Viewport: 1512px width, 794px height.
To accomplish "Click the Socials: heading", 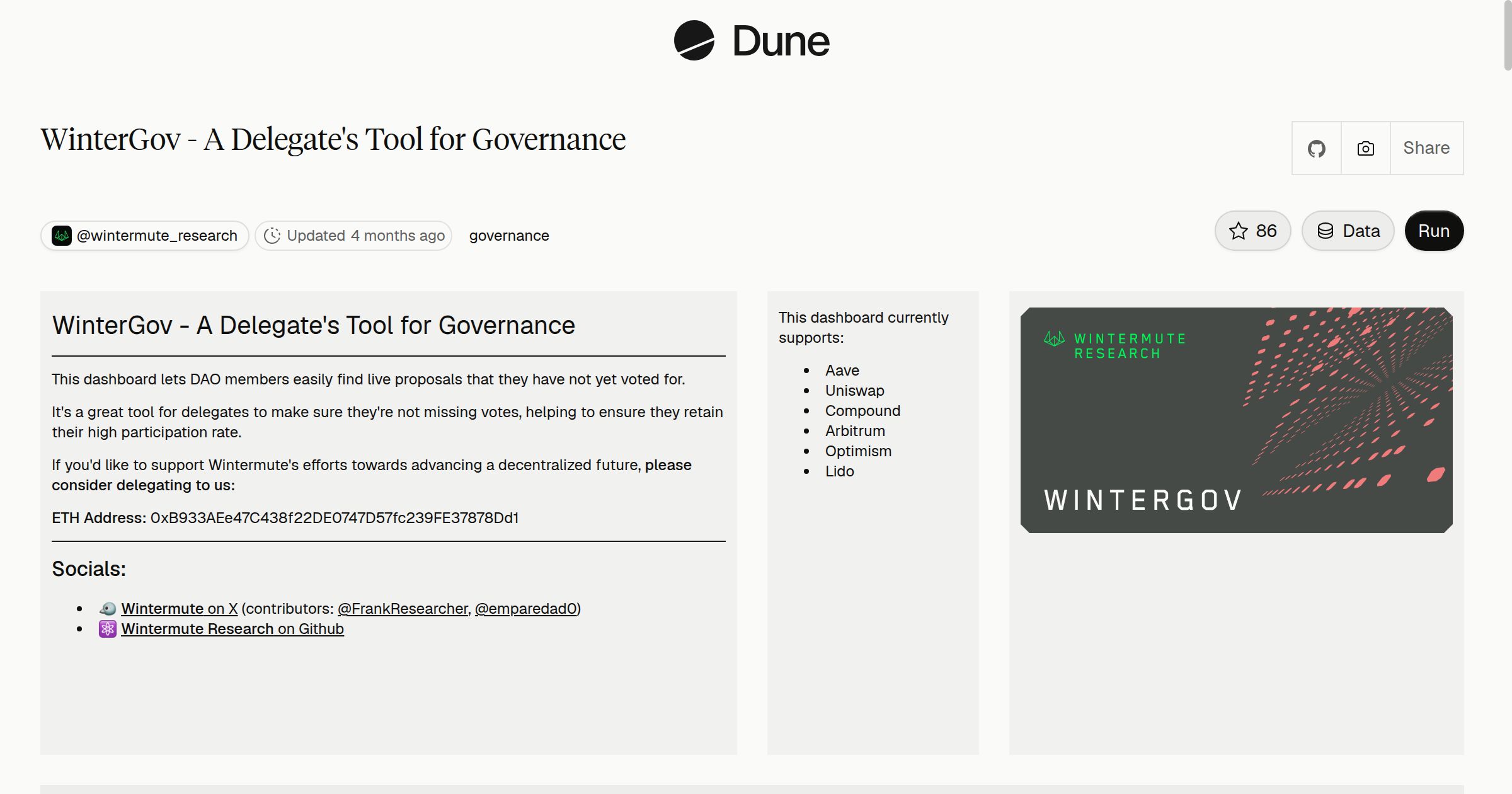I will (x=89, y=569).
